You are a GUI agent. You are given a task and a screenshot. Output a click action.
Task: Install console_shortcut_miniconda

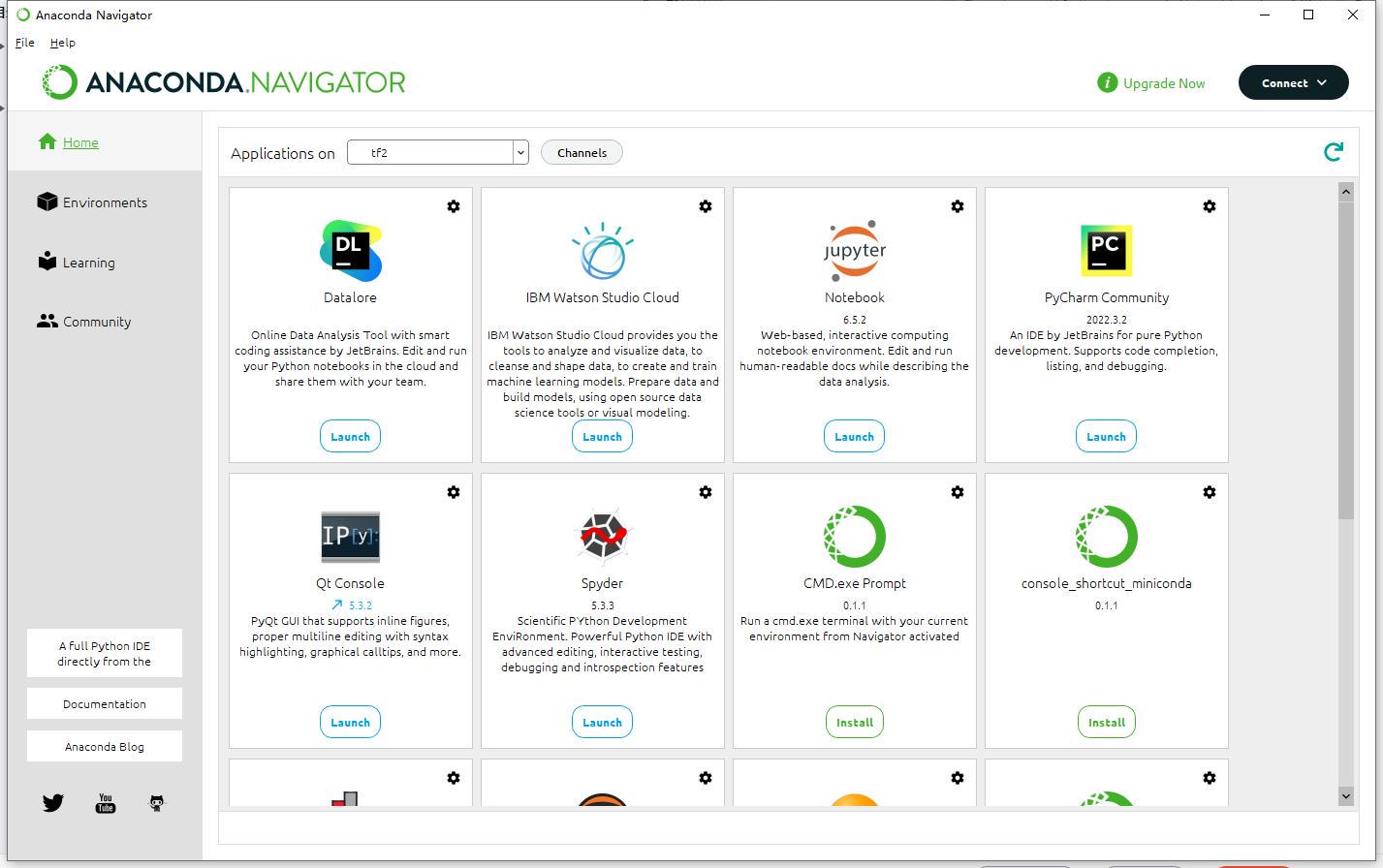pyautogui.click(x=1107, y=722)
